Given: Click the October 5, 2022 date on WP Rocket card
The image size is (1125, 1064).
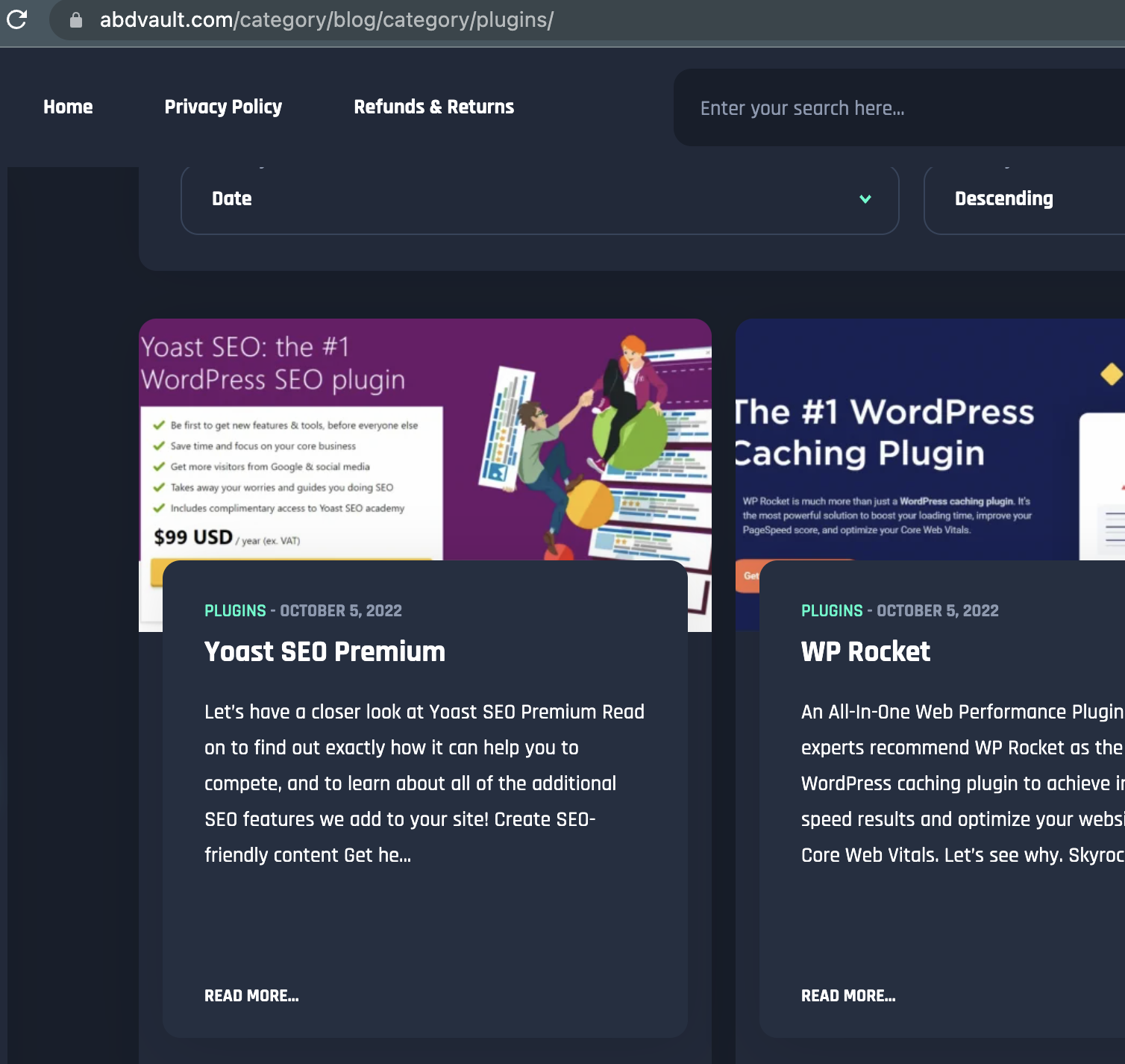Looking at the screenshot, I should point(938,610).
